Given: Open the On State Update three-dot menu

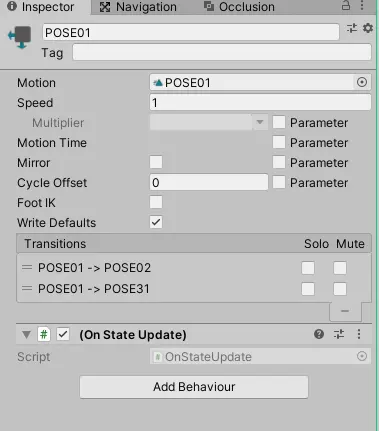Looking at the screenshot, I should [359, 334].
